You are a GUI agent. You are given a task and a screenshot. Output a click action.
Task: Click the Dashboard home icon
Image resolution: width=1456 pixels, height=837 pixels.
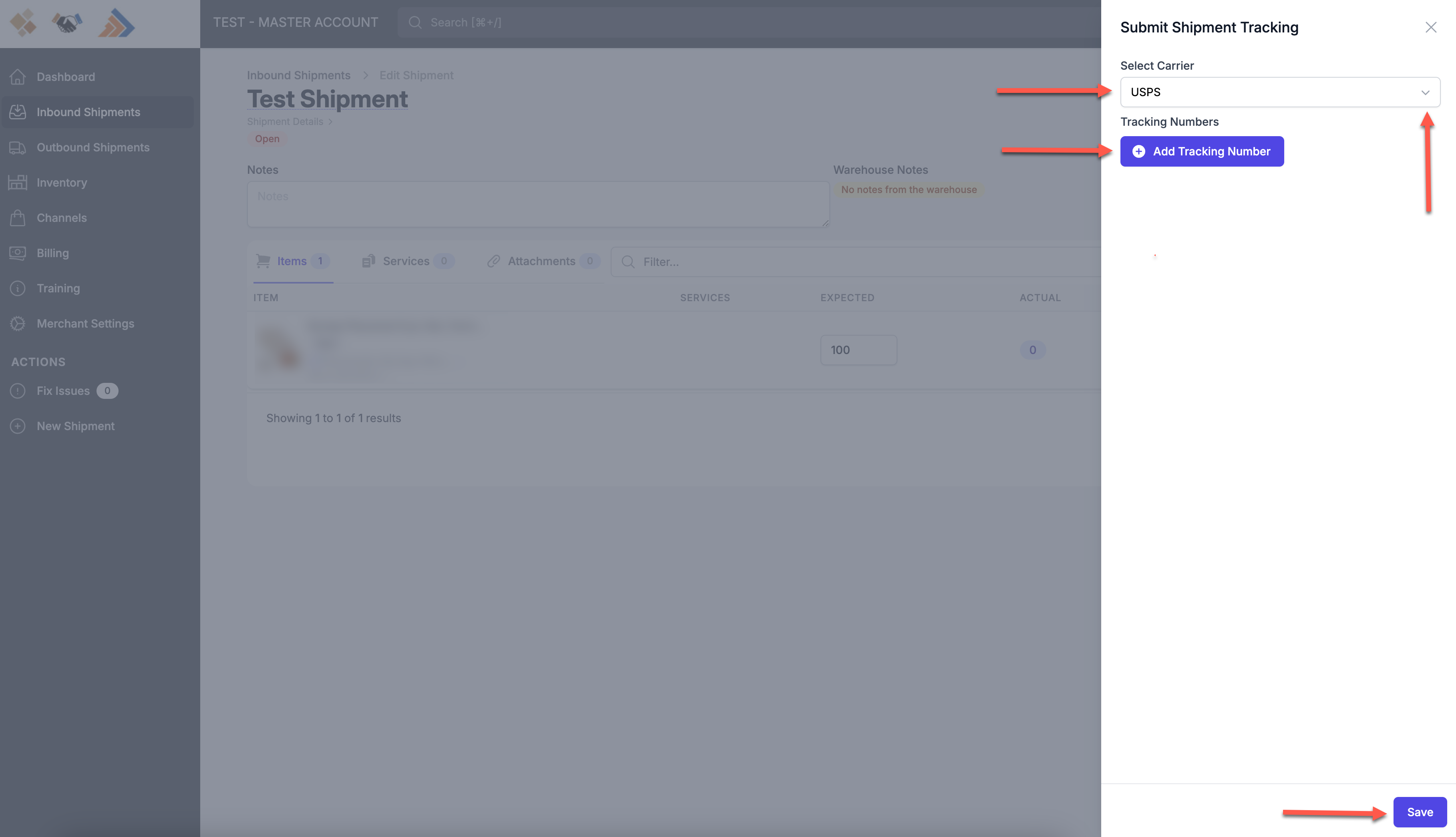(18, 76)
